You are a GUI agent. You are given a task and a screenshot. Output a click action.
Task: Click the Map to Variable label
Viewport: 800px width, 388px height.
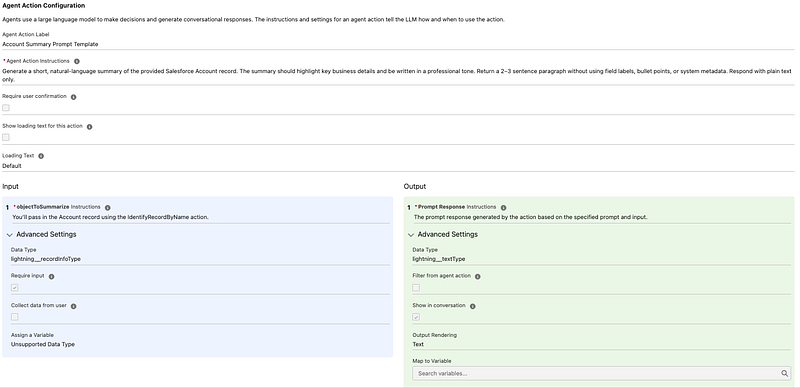[432, 361]
